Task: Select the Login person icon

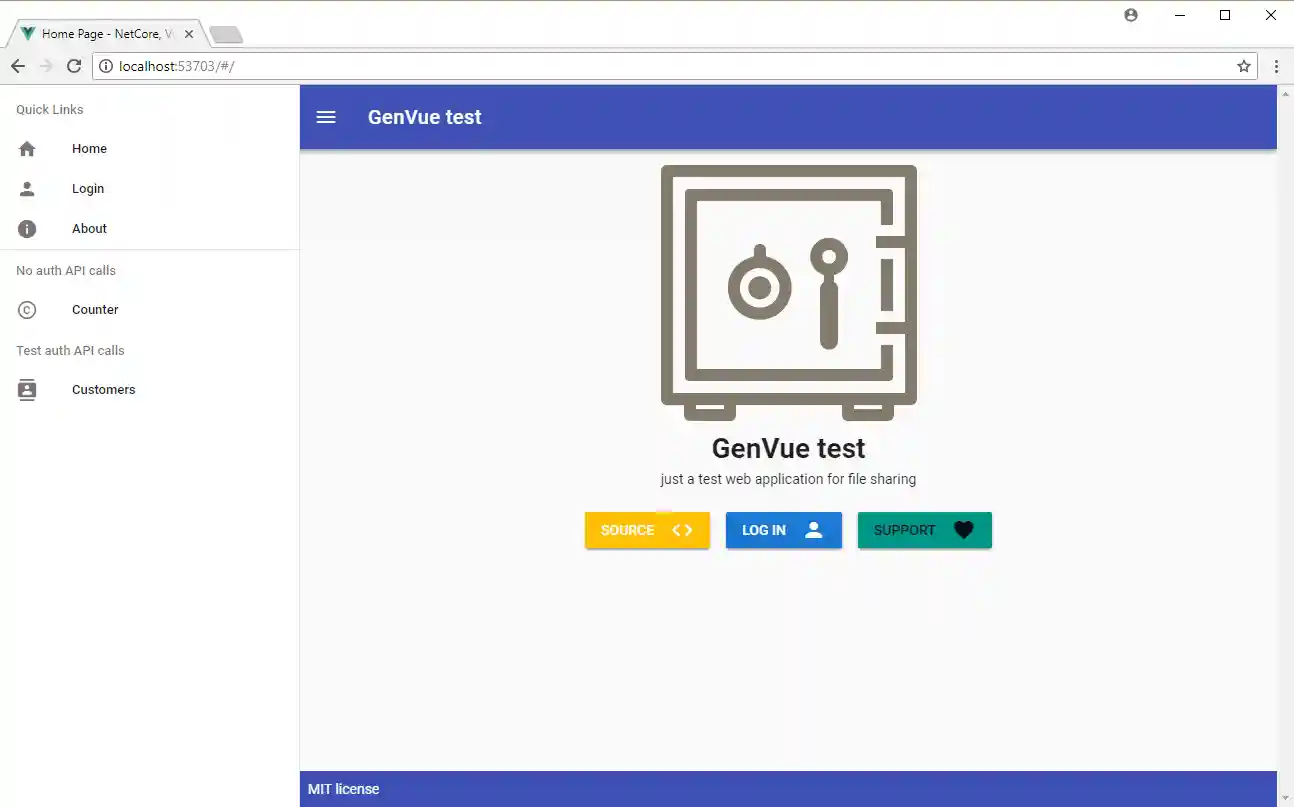Action: pos(26,188)
